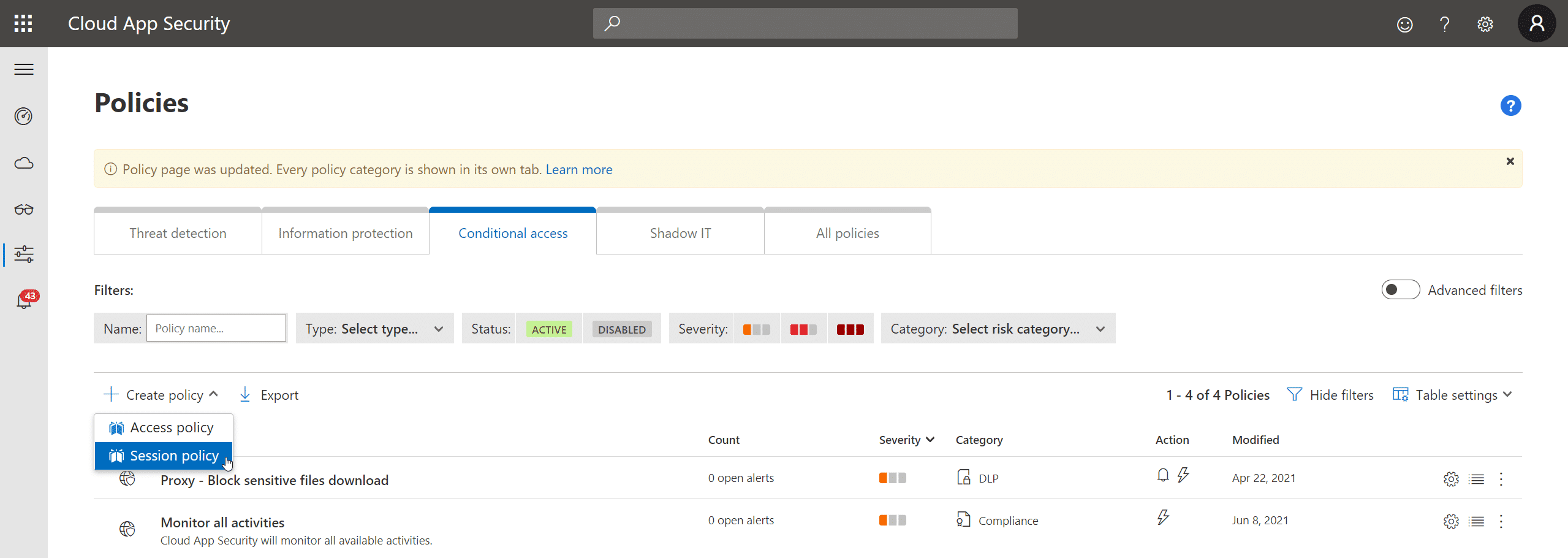Viewport: 1568px width, 558px height.
Task: Open the Category risk category dropdown
Action: click(x=998, y=329)
